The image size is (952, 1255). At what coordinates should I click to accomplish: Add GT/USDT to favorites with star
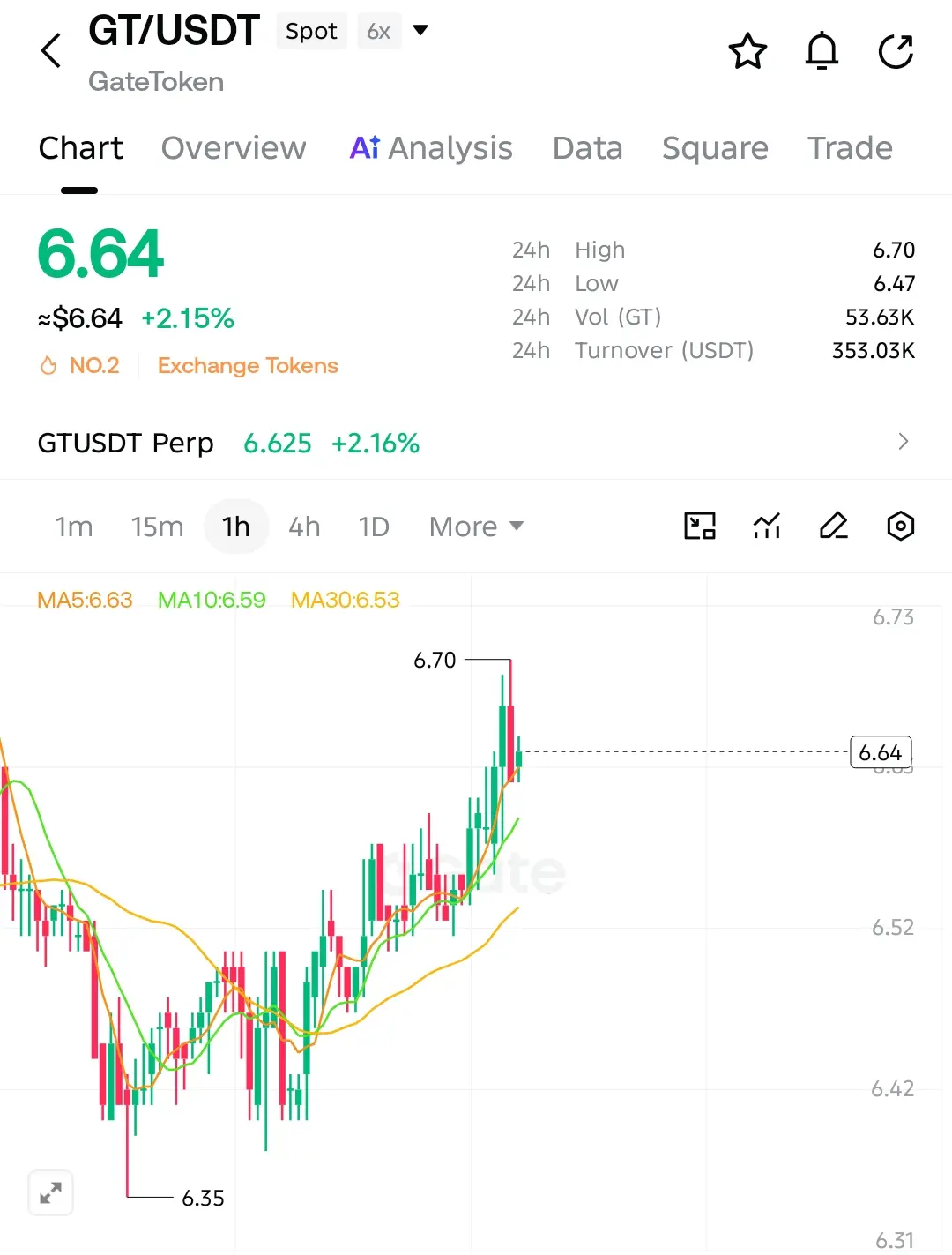click(747, 51)
